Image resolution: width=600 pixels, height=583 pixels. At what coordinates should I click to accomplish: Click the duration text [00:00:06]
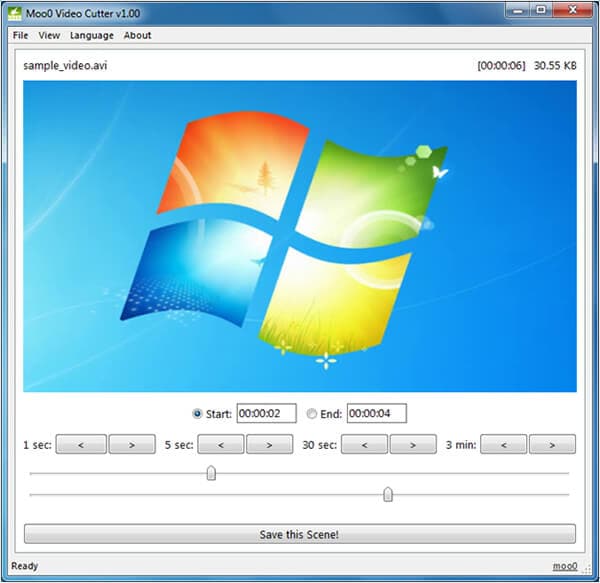click(501, 66)
